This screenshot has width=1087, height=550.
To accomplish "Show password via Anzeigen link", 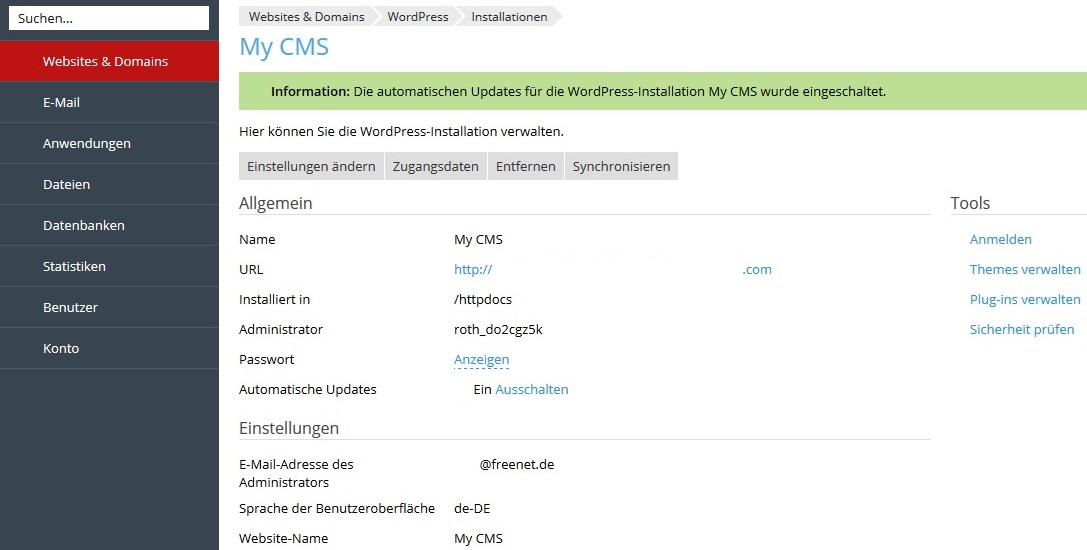I will (482, 359).
